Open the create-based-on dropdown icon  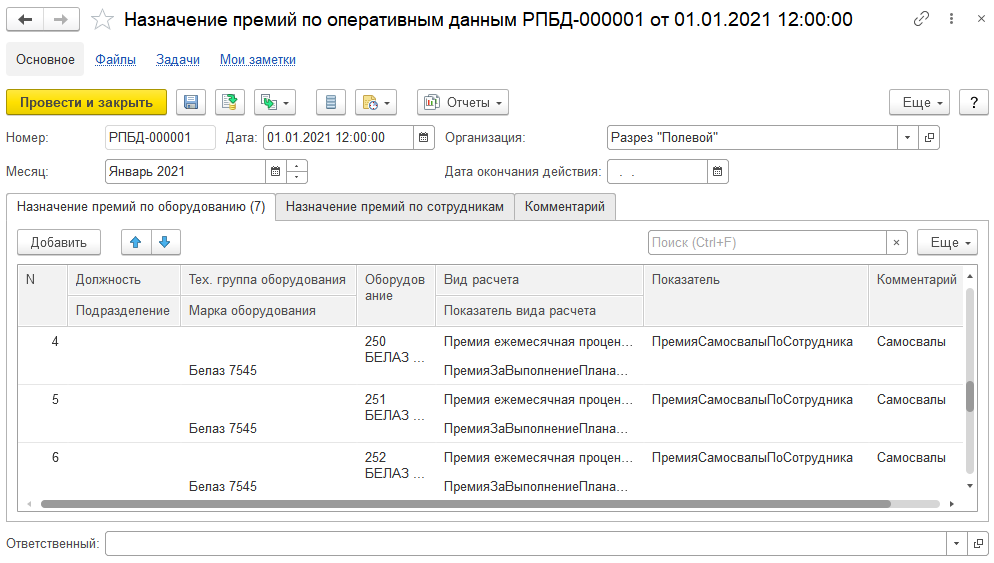275,102
